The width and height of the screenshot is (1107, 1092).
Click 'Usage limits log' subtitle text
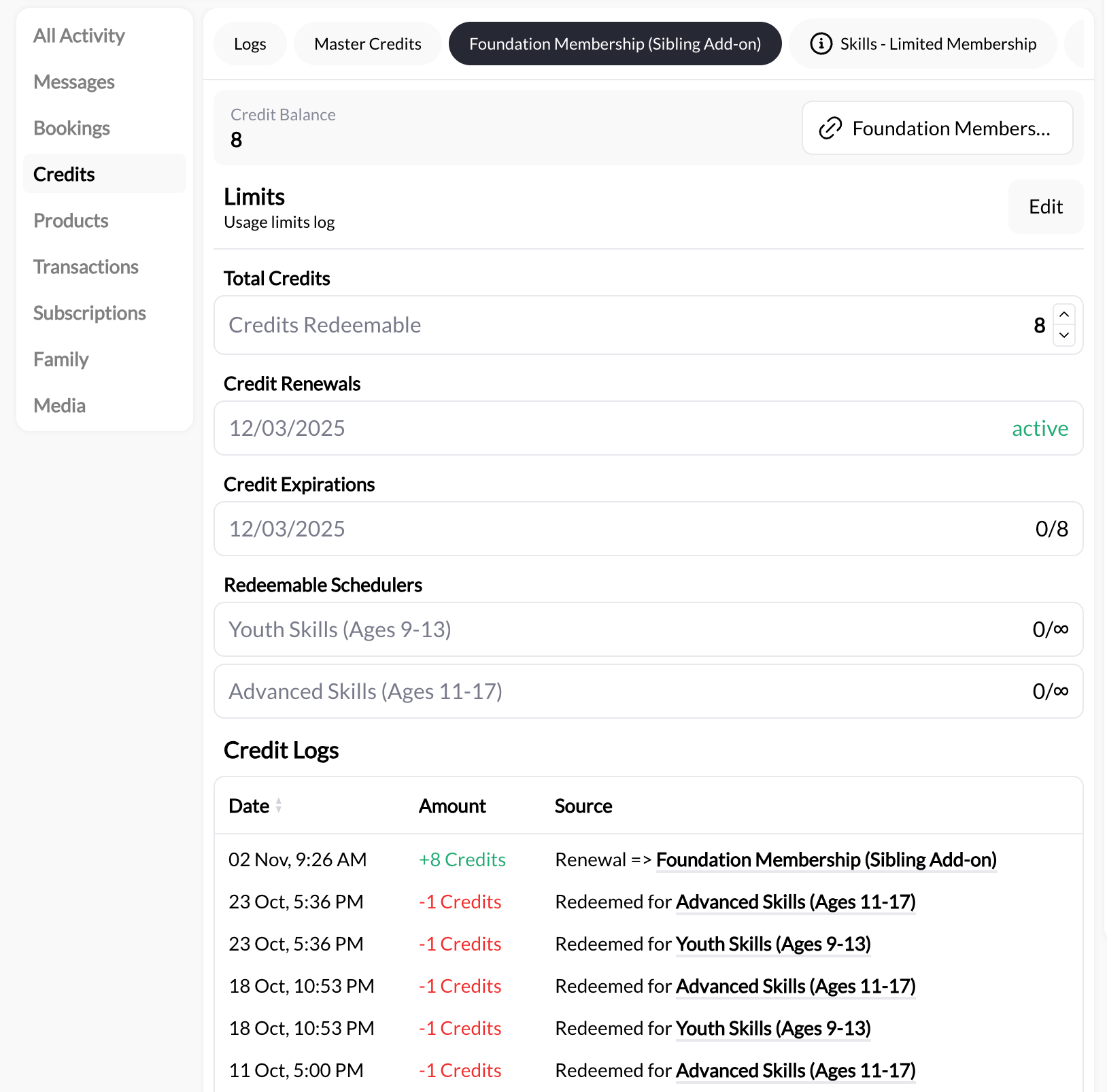point(279,222)
